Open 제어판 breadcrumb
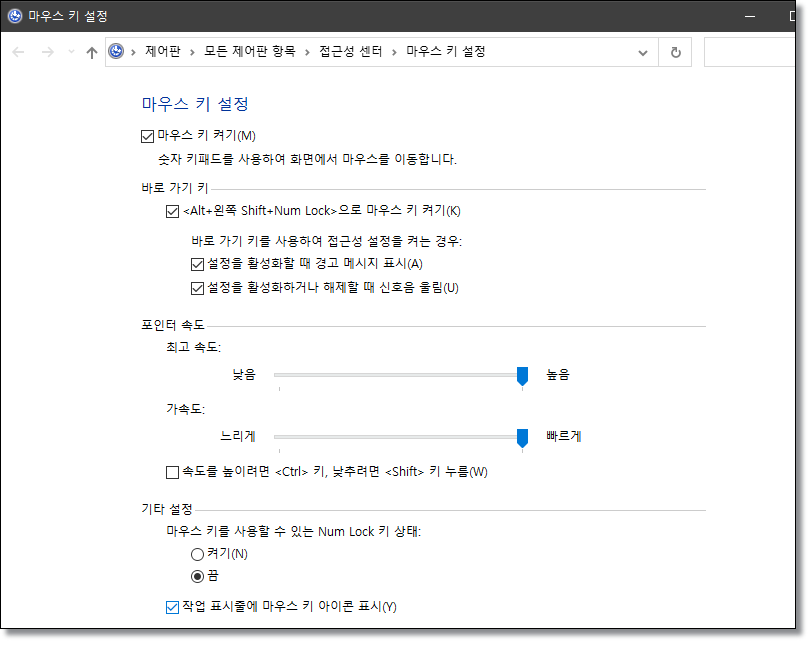Screen dimensions: 808x656 (163, 52)
